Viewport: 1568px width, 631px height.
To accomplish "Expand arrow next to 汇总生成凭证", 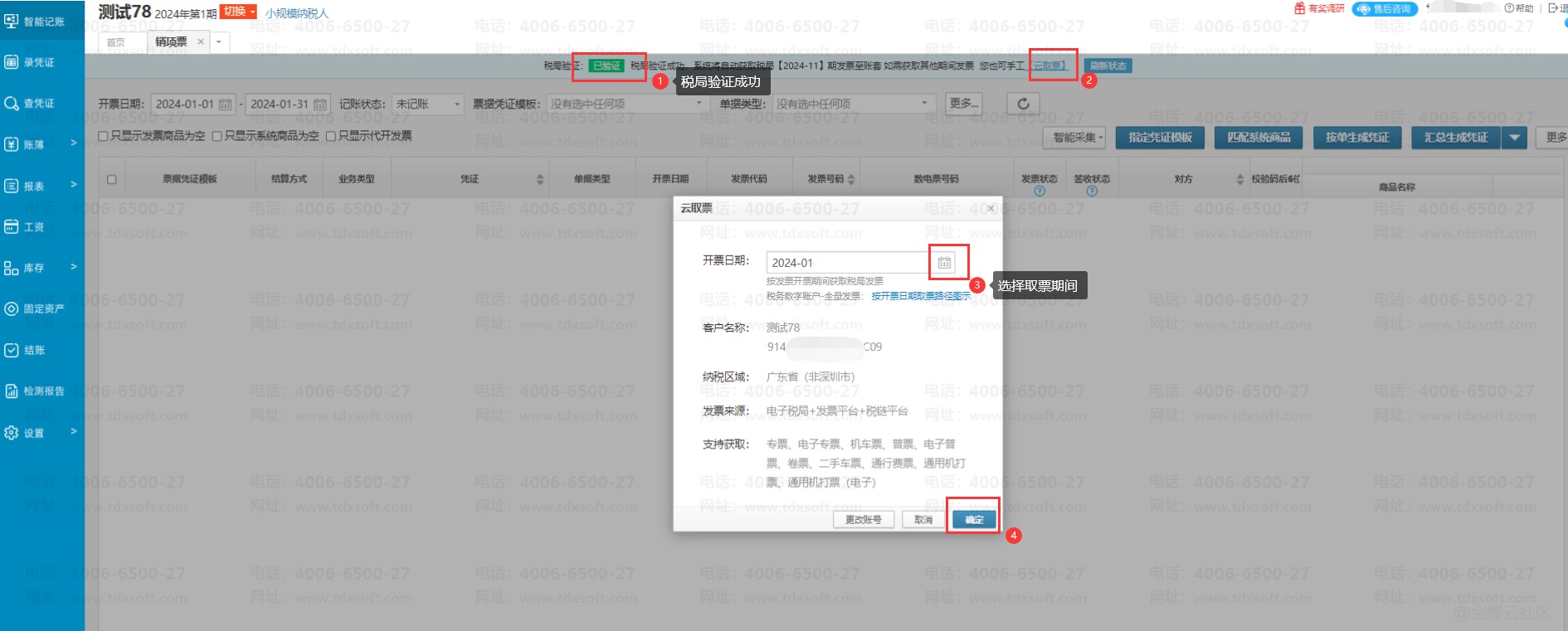I will click(1515, 138).
